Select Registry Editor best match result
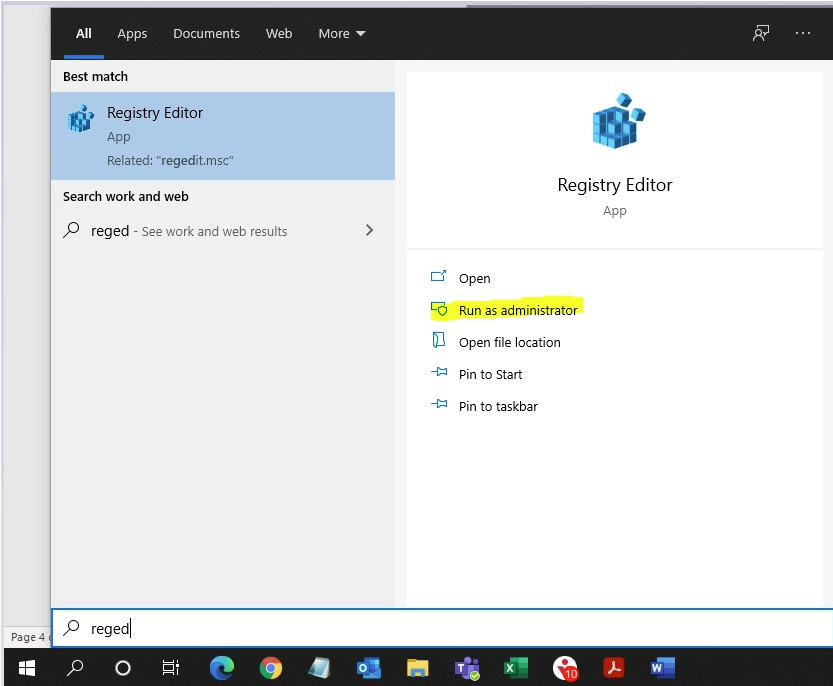The width and height of the screenshot is (833, 686). (222, 136)
